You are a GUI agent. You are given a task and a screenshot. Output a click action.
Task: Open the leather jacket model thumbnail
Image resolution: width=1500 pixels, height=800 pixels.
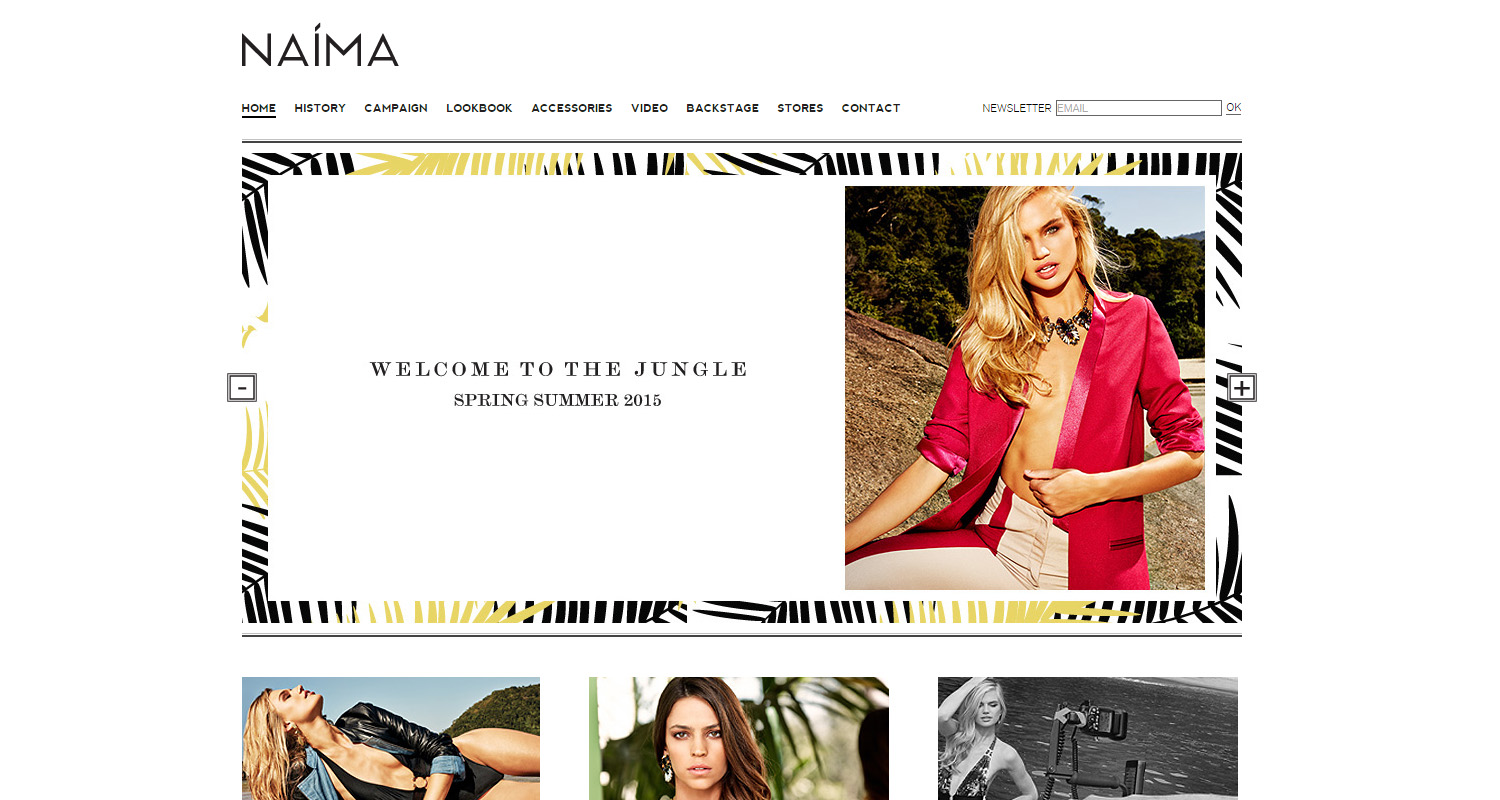click(391, 738)
